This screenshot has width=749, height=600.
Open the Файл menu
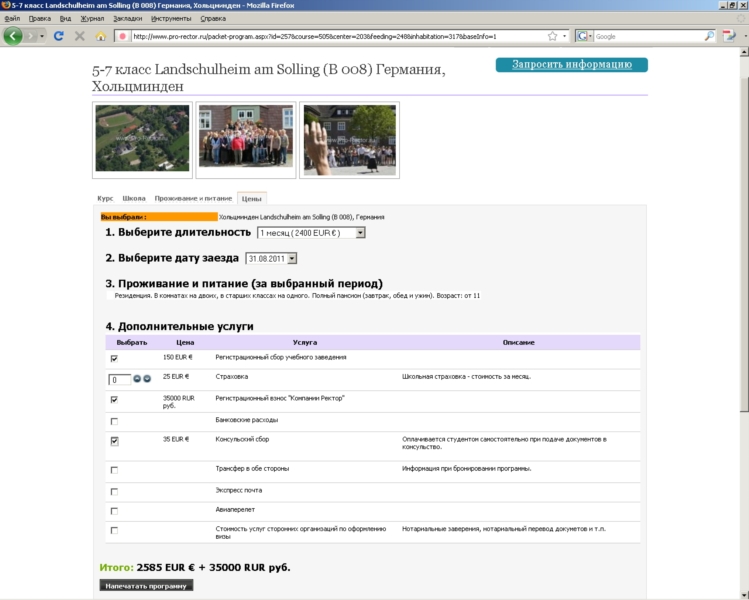click(x=12, y=19)
